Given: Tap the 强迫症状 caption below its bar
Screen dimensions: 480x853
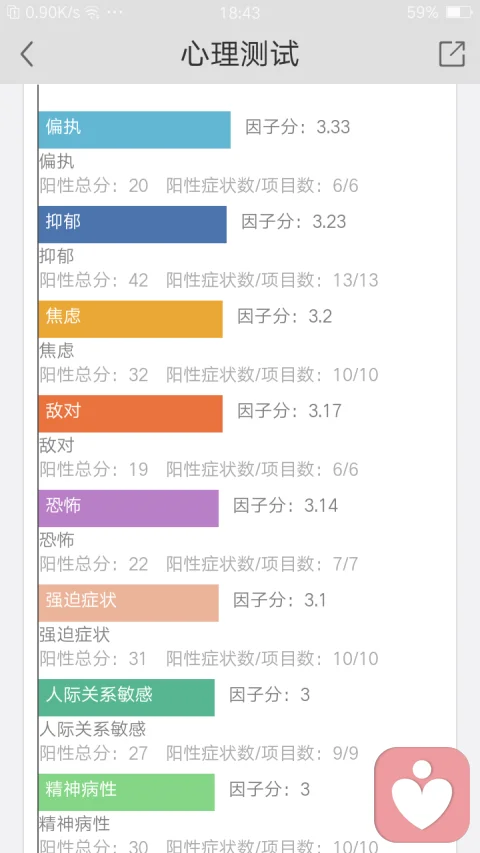Looking at the screenshot, I should (x=75, y=635).
